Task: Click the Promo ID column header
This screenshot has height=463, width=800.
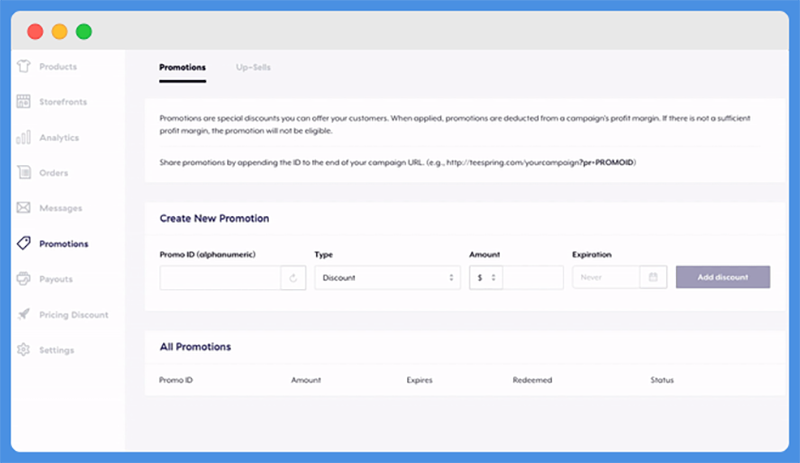Action: click(176, 380)
